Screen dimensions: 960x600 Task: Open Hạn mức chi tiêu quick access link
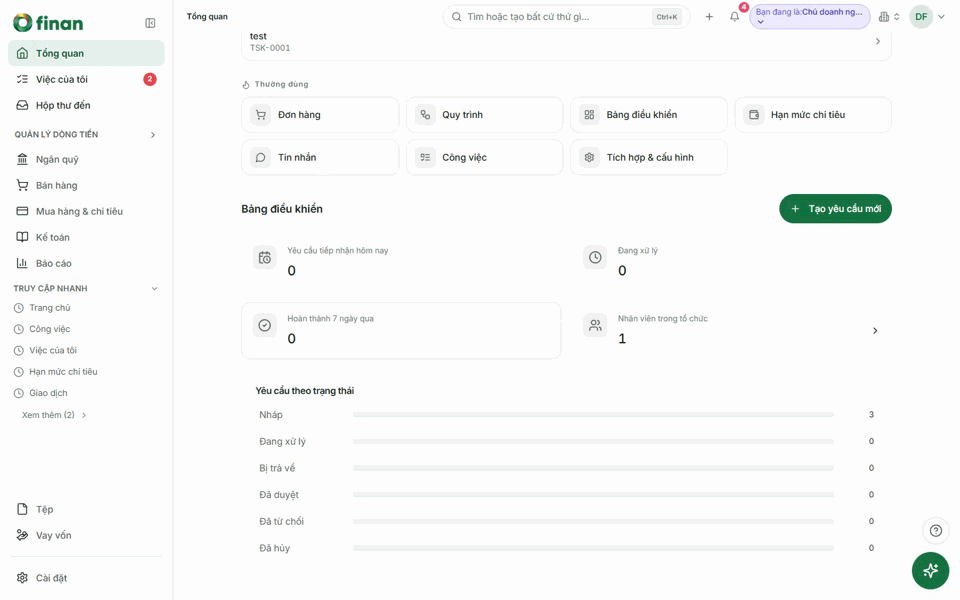coord(63,372)
